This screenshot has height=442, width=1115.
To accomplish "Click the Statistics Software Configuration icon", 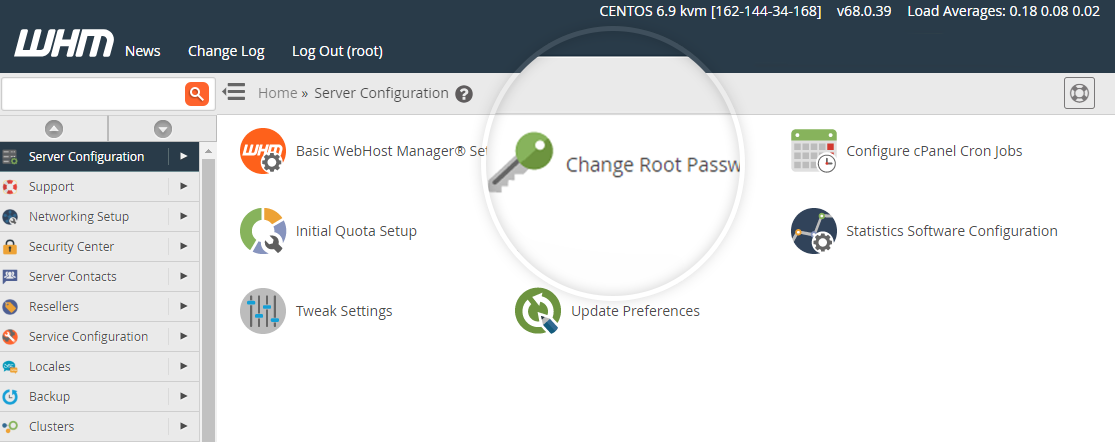I will pyautogui.click(x=813, y=231).
